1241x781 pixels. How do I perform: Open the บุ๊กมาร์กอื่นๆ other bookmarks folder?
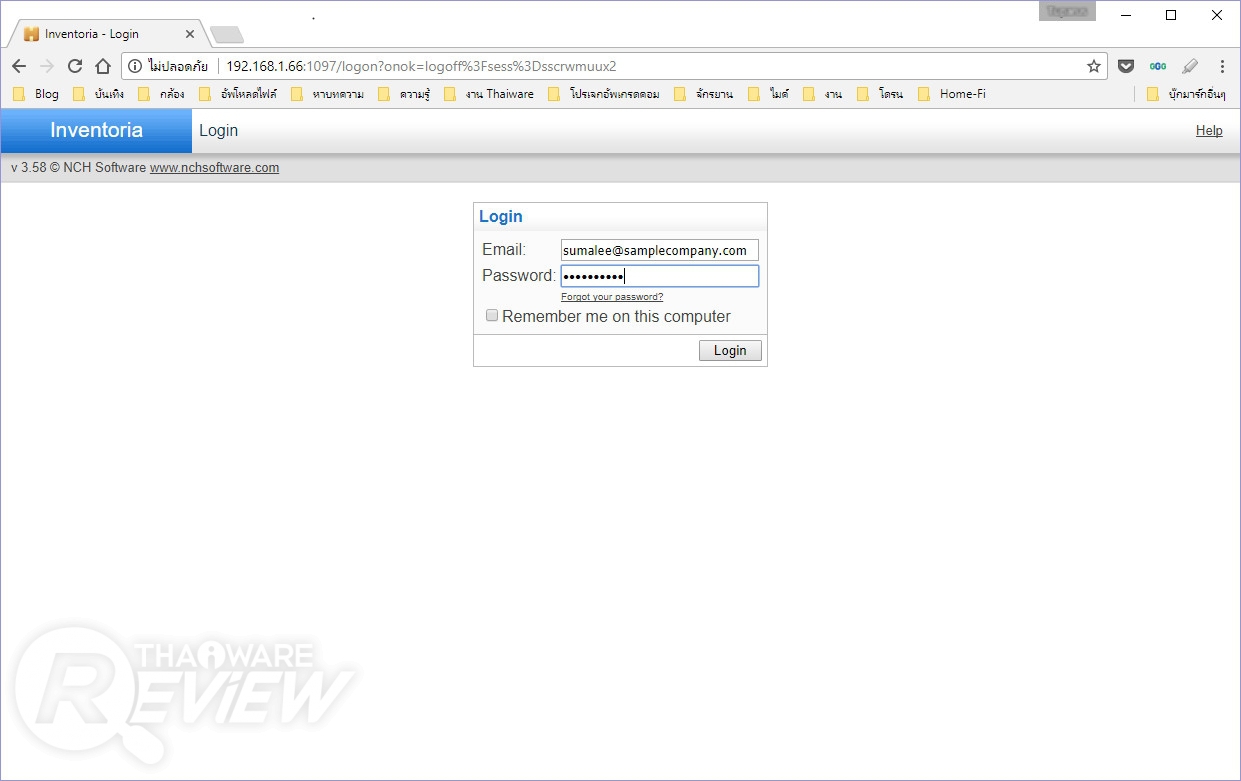[1187, 94]
